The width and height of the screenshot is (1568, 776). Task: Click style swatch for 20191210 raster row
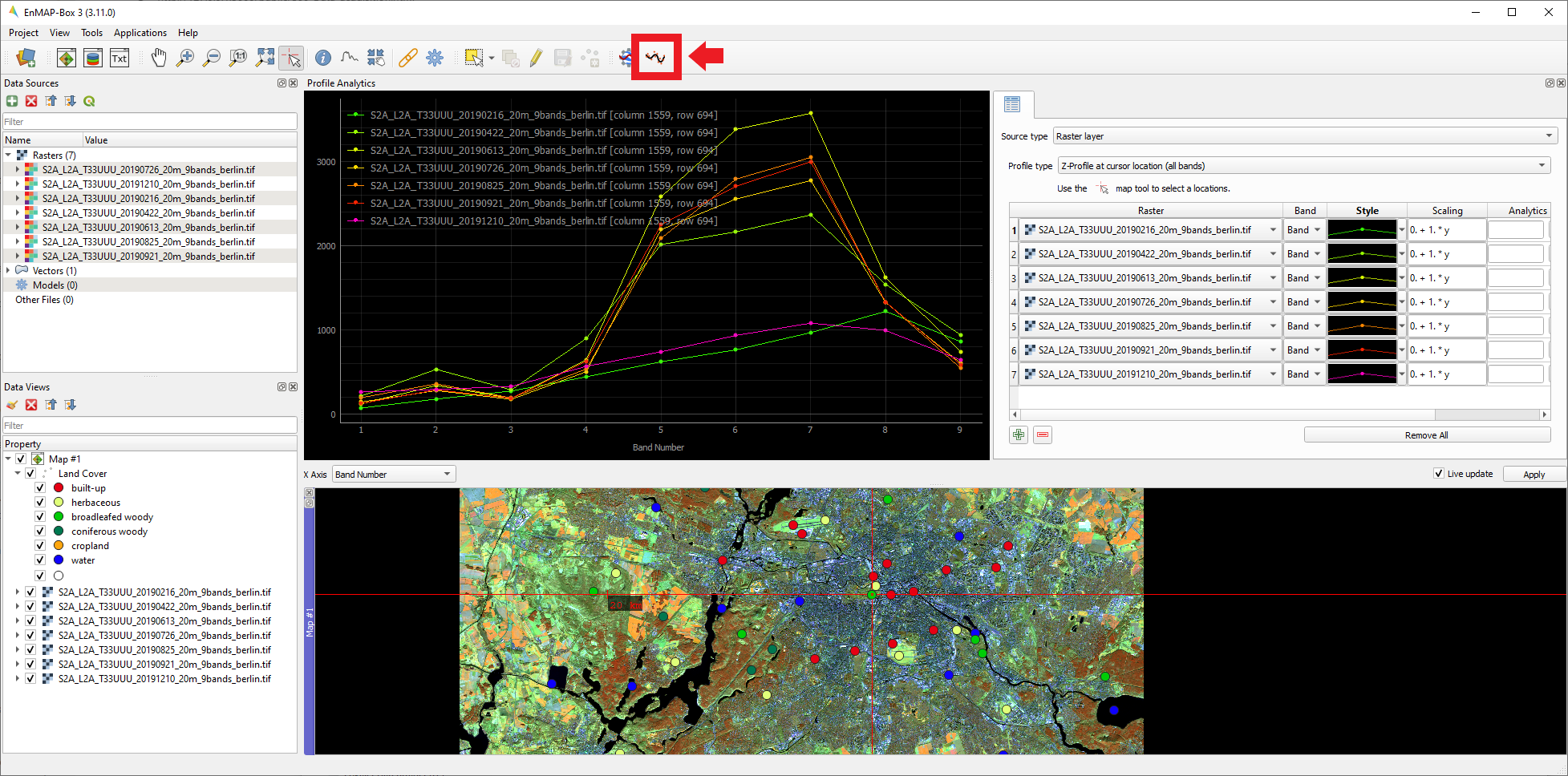(x=1362, y=374)
